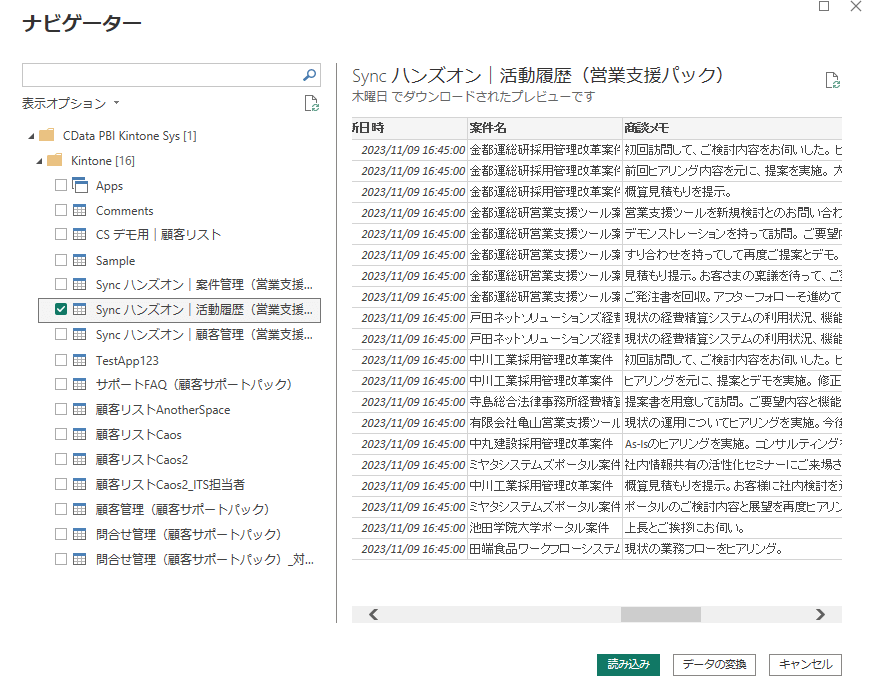872x680 pixels.
Task: Check the Apps checkbox
Action: click(x=61, y=185)
